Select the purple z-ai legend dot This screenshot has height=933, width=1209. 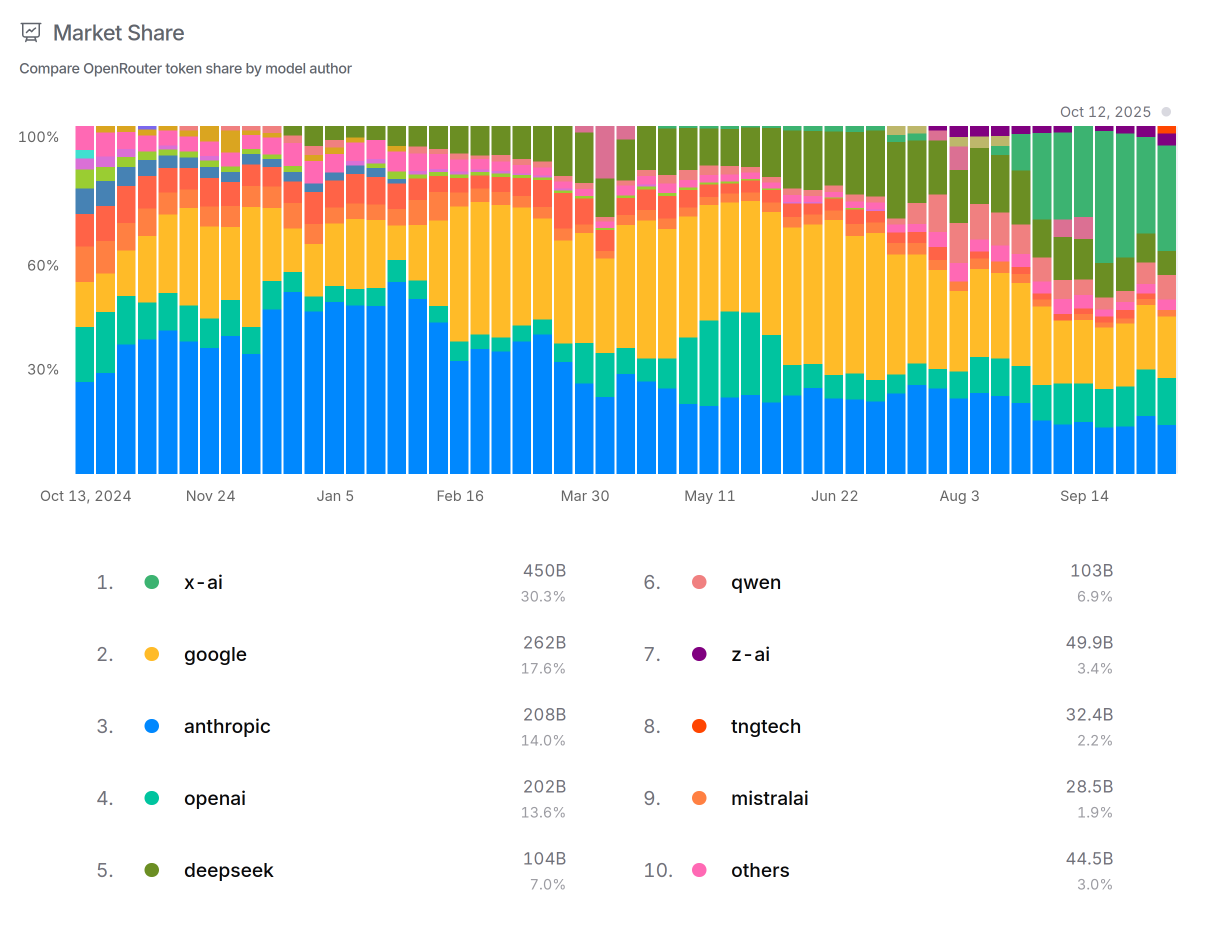coord(699,653)
